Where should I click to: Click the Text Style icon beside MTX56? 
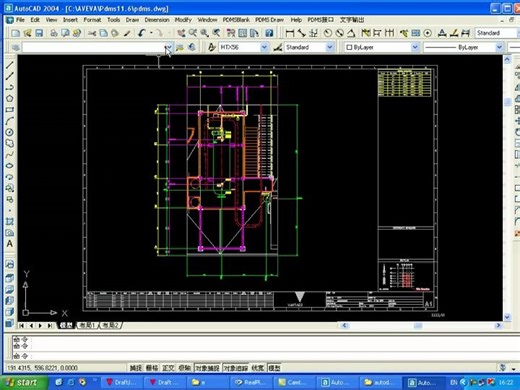click(x=212, y=47)
